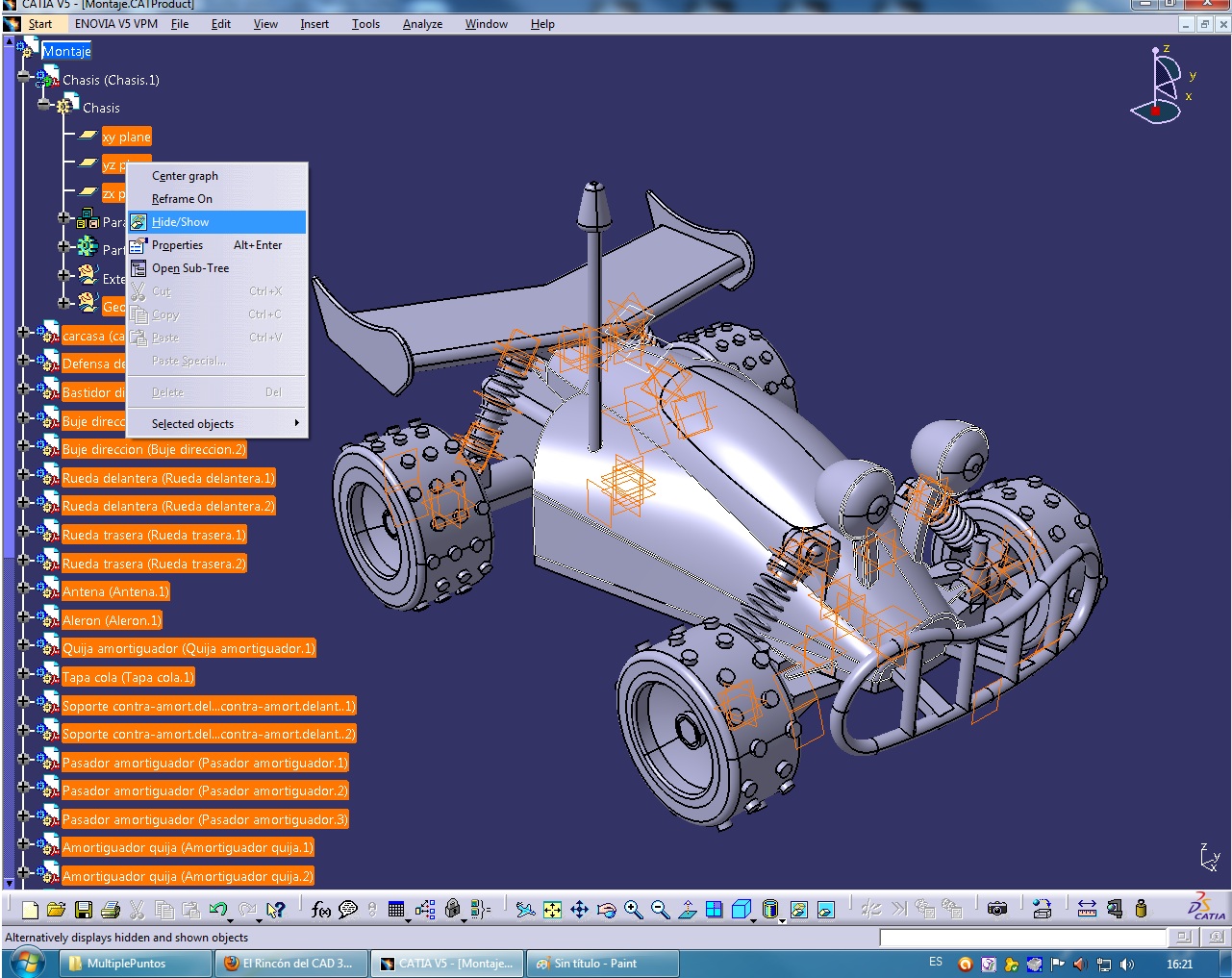This screenshot has height=978, width=1232.
Task: Swap visible space icon
Action: tap(825, 909)
